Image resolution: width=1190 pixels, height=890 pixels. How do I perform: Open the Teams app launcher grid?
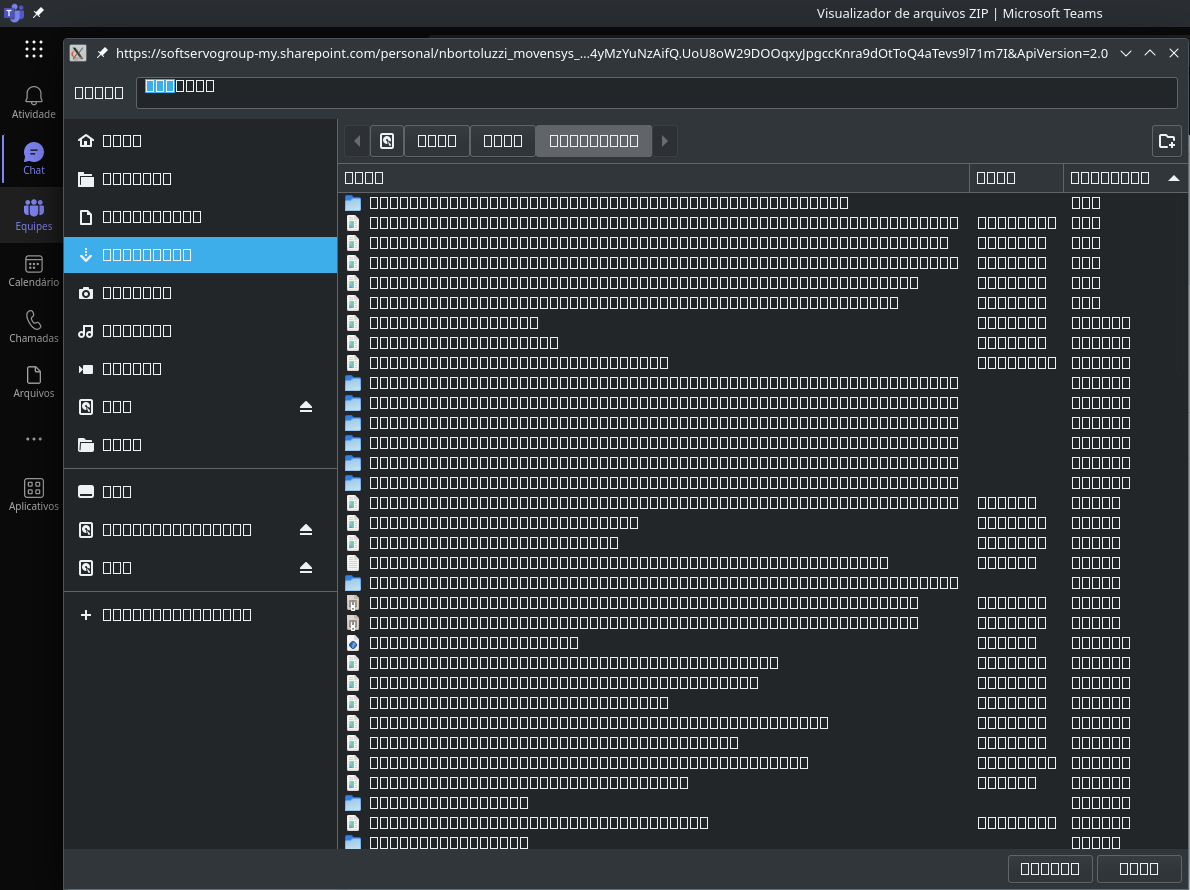tap(33, 49)
